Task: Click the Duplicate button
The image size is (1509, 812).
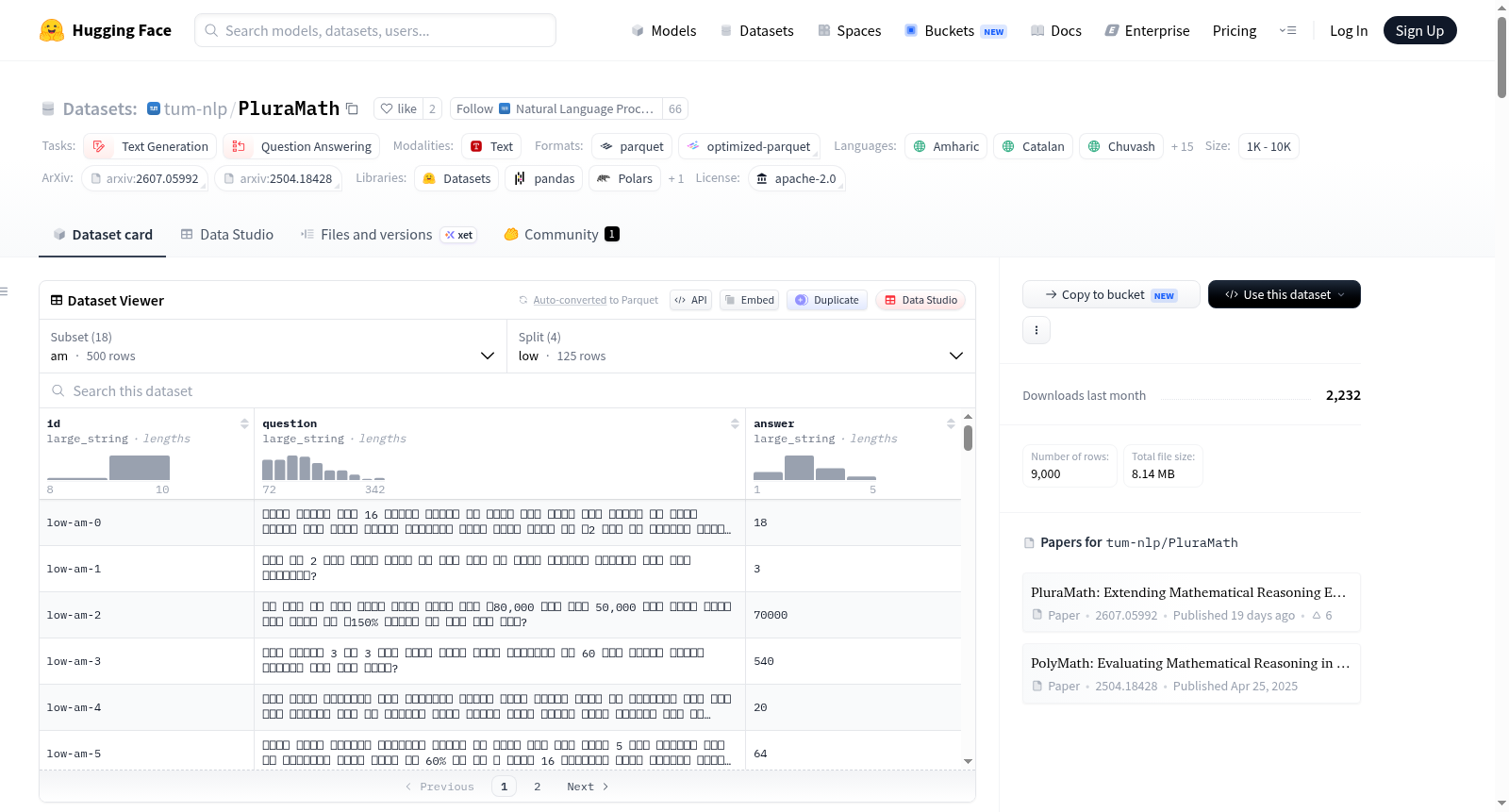Action: click(x=827, y=300)
